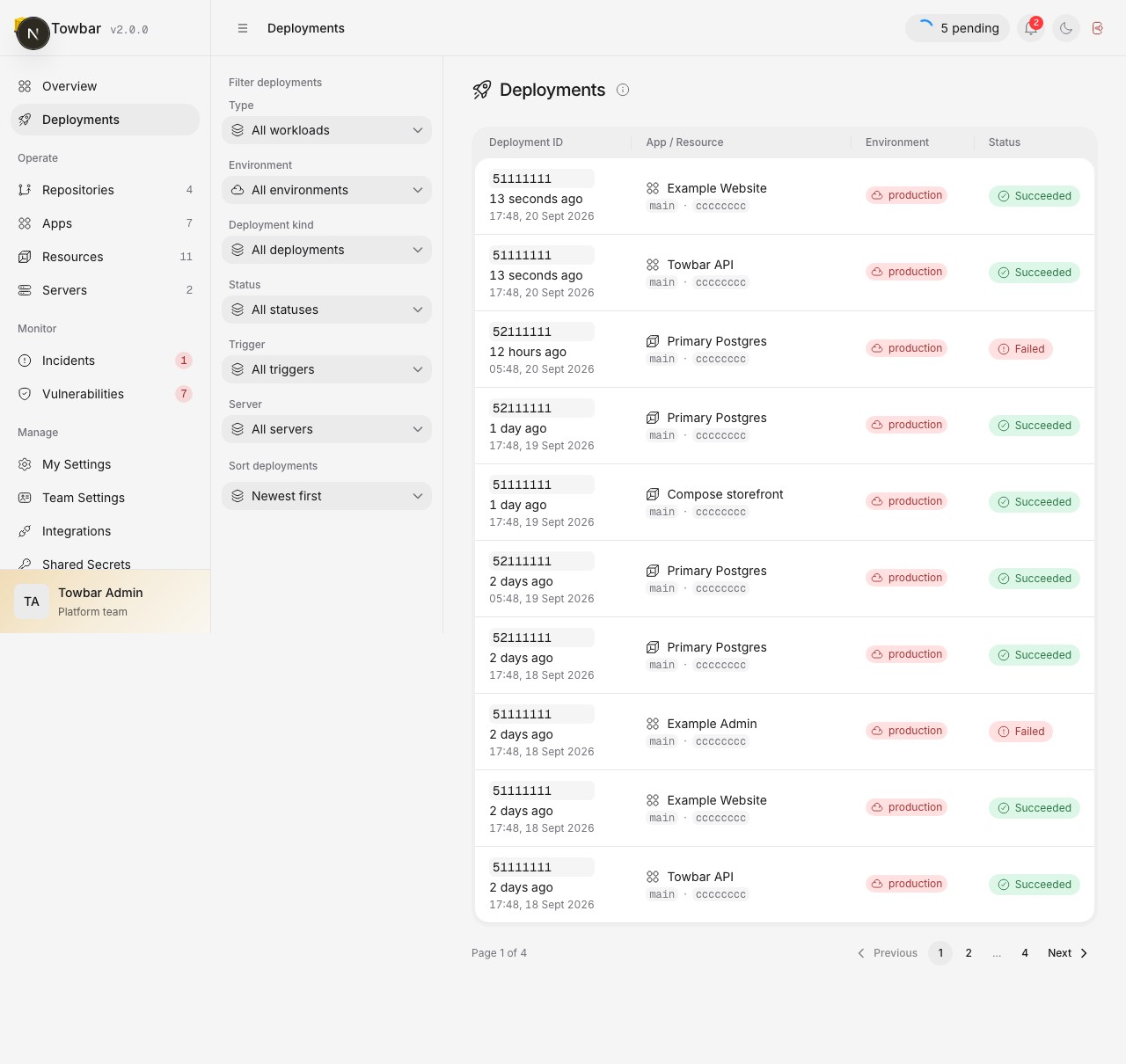Open the 5 pending indicator

point(957,28)
